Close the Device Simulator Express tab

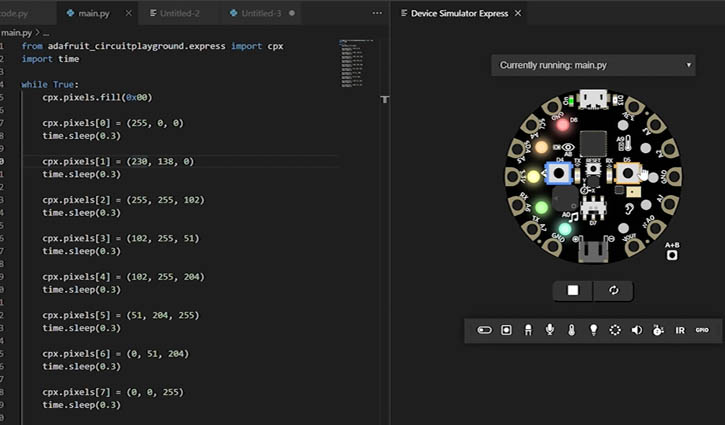click(518, 13)
